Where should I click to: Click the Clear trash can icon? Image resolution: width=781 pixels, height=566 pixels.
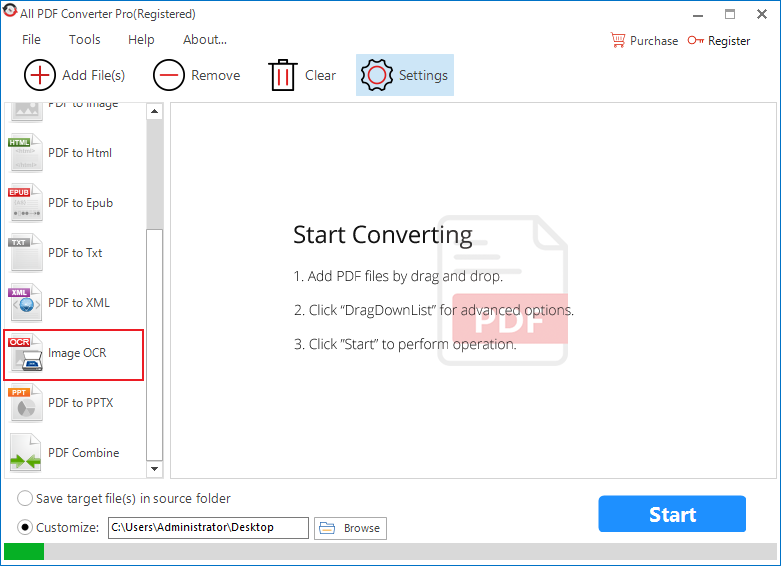pyautogui.click(x=282, y=75)
